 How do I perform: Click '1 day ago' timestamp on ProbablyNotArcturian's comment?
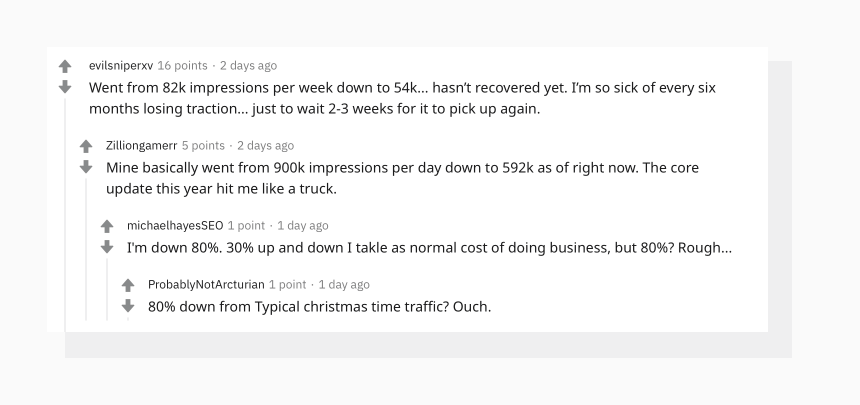pos(344,284)
